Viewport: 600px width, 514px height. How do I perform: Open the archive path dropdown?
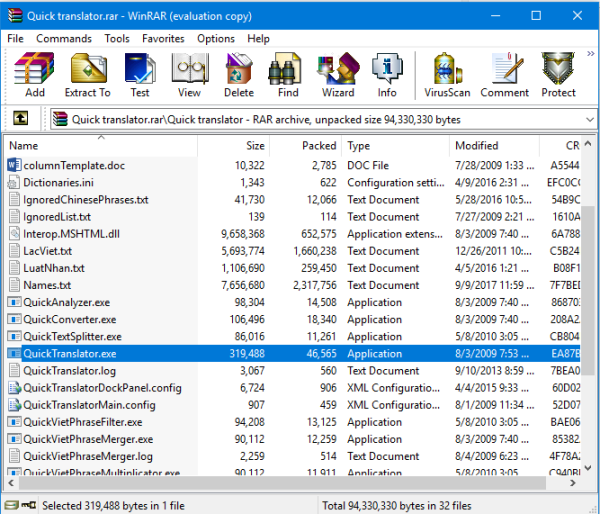[x=590, y=120]
